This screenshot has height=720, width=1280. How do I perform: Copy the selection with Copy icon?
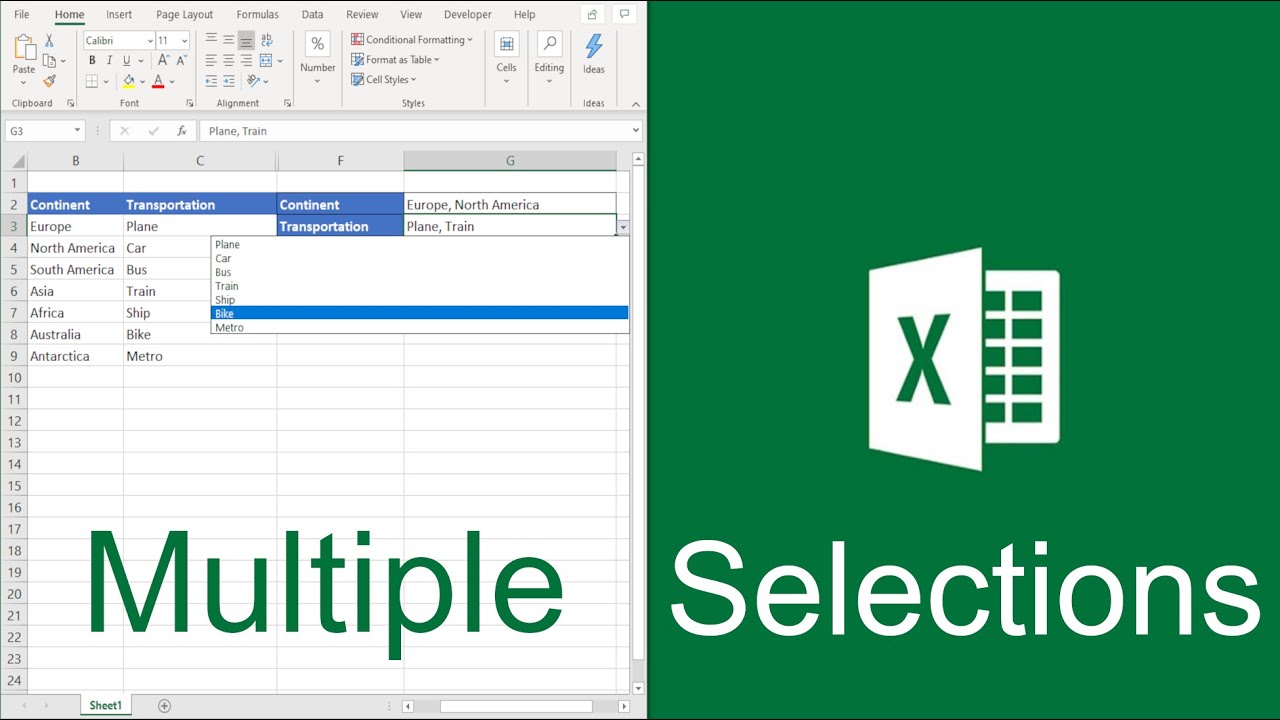[x=49, y=61]
